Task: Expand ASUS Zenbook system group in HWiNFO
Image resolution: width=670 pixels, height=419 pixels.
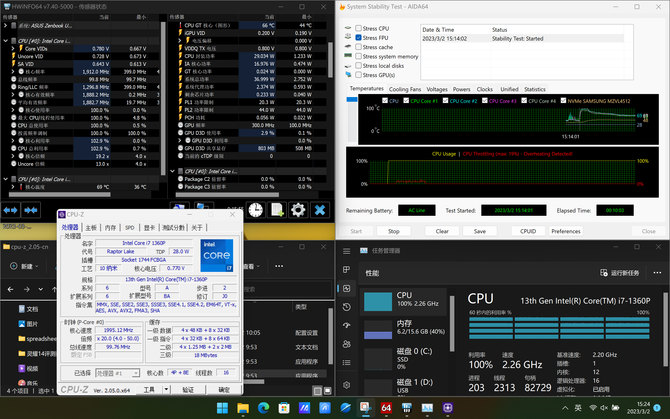Action: click(x=6, y=26)
